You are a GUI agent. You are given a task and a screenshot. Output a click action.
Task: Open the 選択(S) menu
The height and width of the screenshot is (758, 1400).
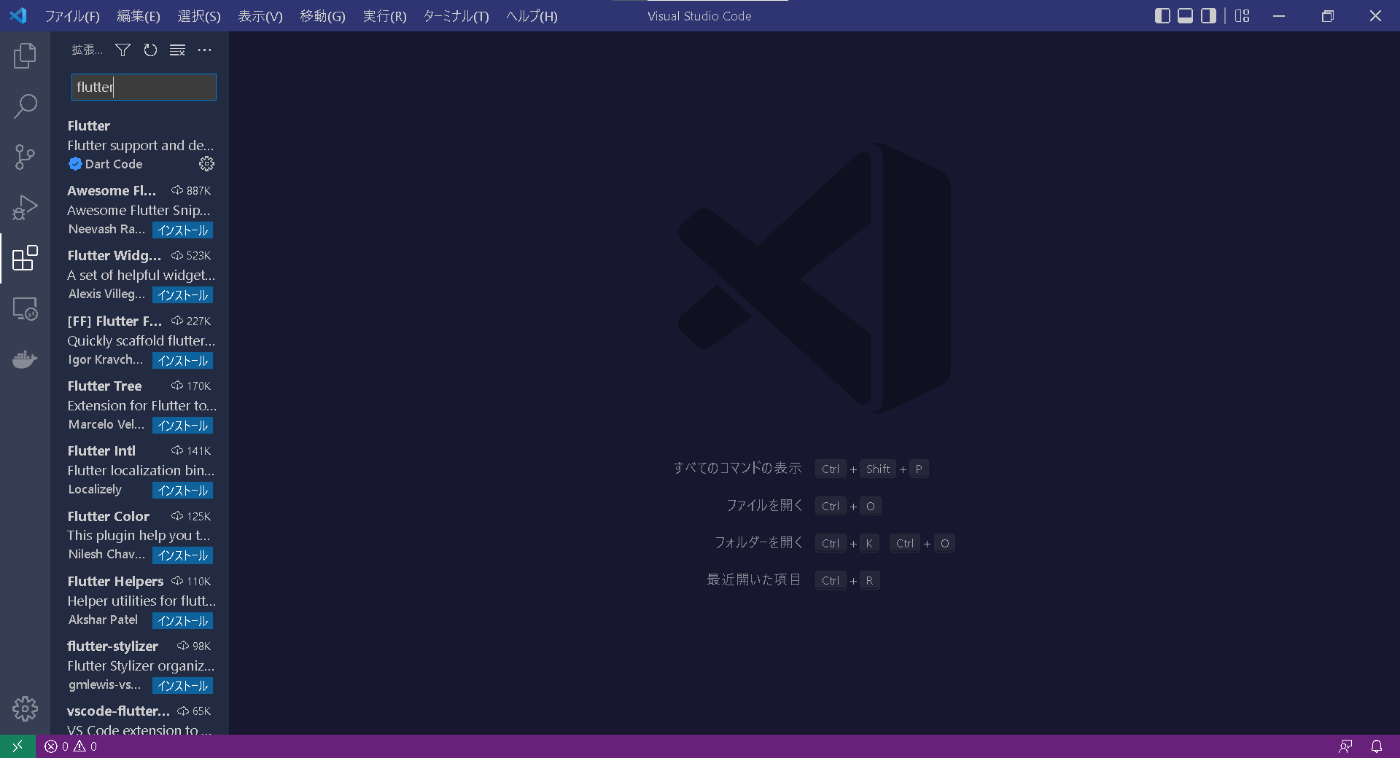199,16
